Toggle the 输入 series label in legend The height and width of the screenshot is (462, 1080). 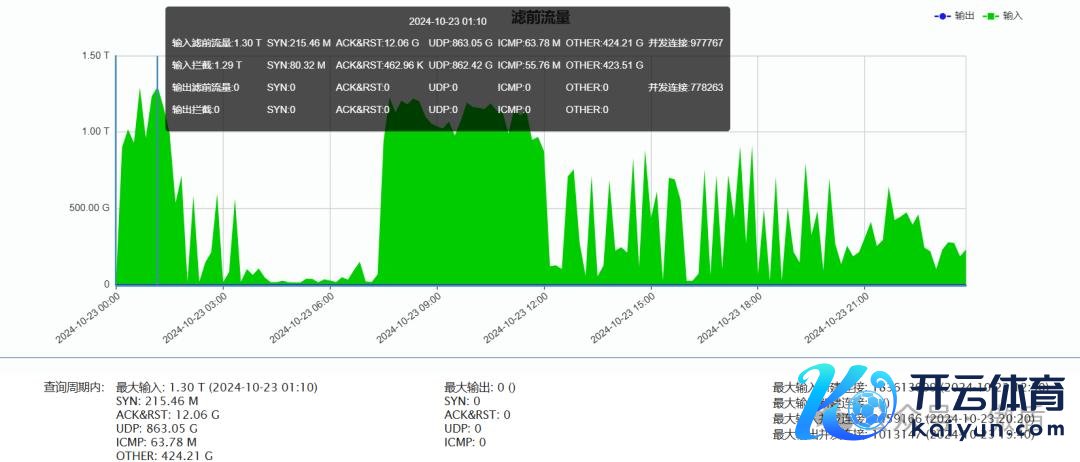tap(1013, 16)
